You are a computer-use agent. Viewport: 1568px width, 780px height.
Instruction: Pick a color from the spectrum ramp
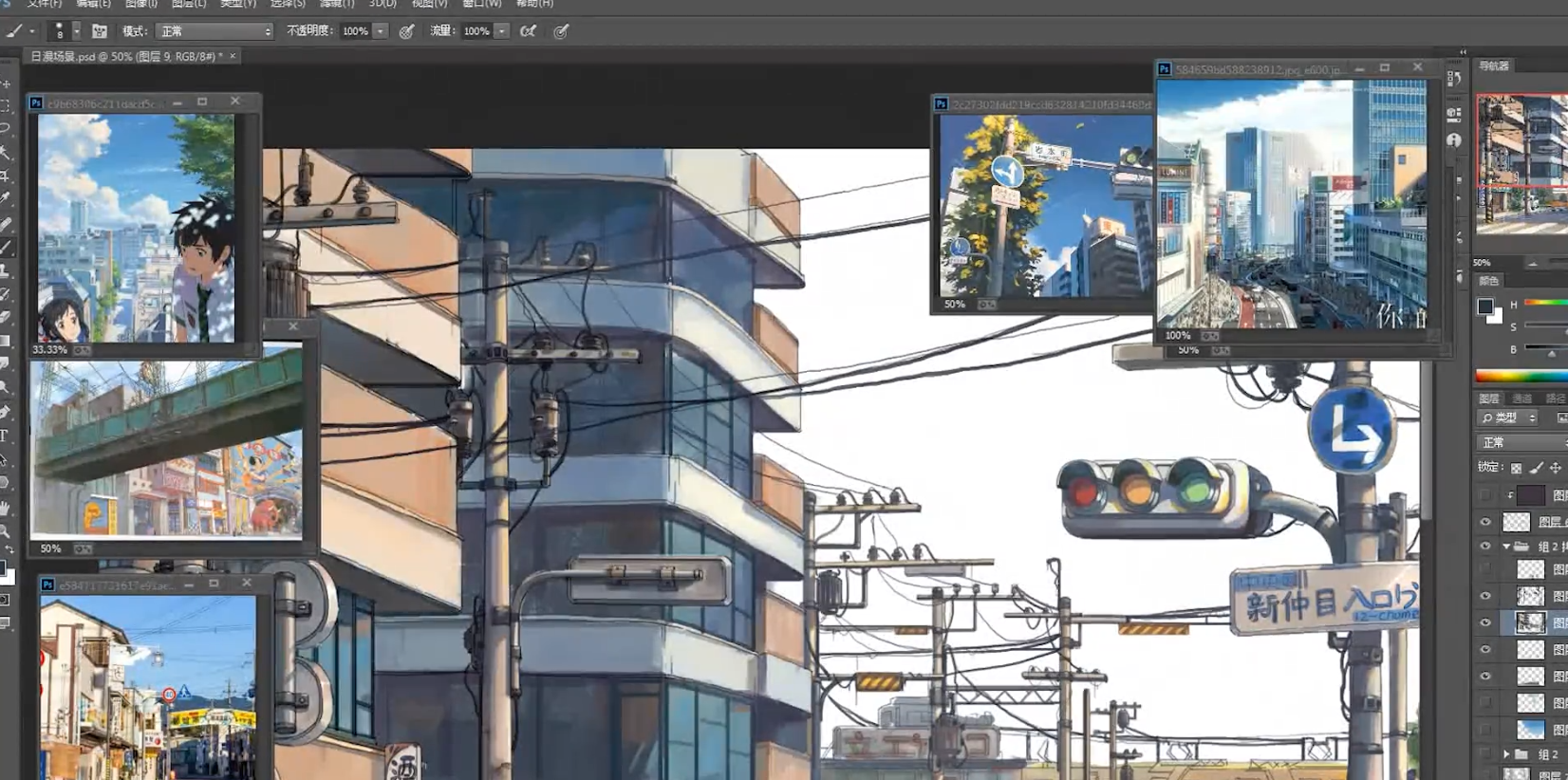coord(1521,376)
